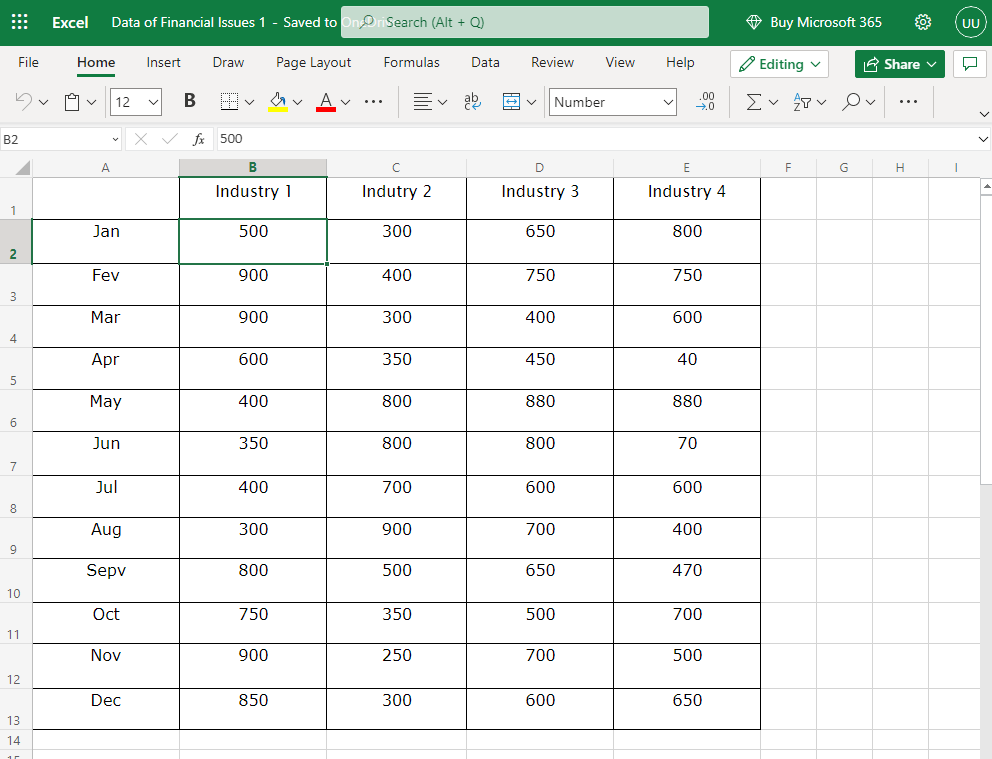Screen dimensions: 992x759
Task: Click the Borders icon
Action: click(229, 101)
